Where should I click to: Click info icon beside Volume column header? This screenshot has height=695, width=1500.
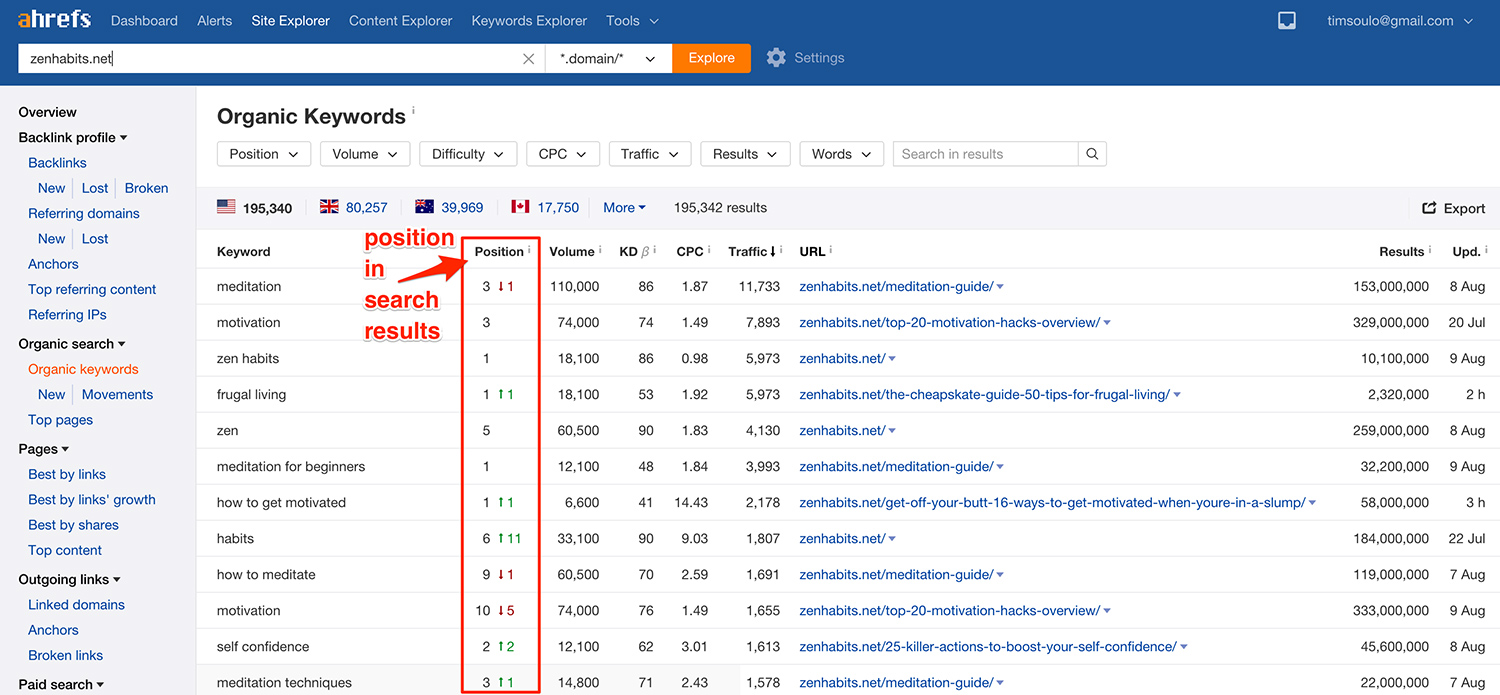[600, 250]
